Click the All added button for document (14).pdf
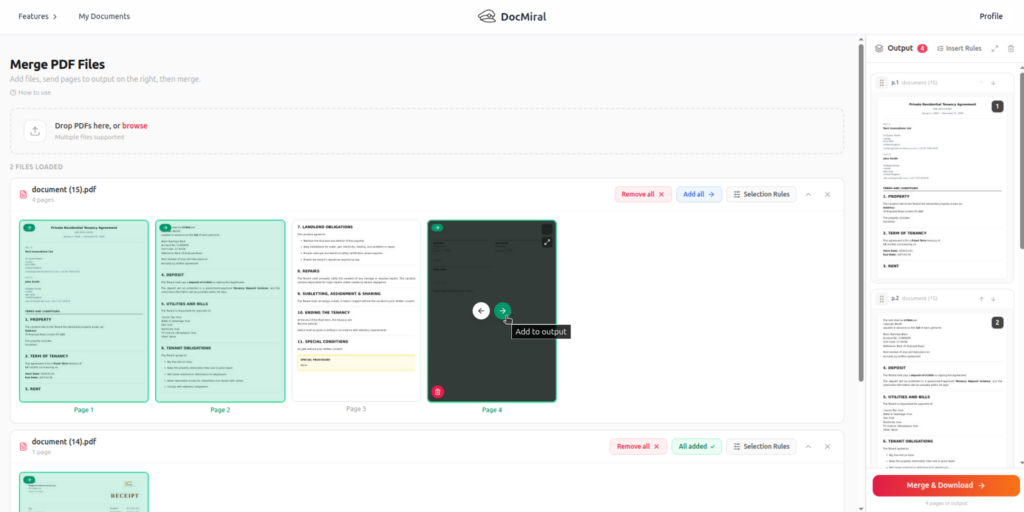This screenshot has height=512, width=1024. [697, 447]
